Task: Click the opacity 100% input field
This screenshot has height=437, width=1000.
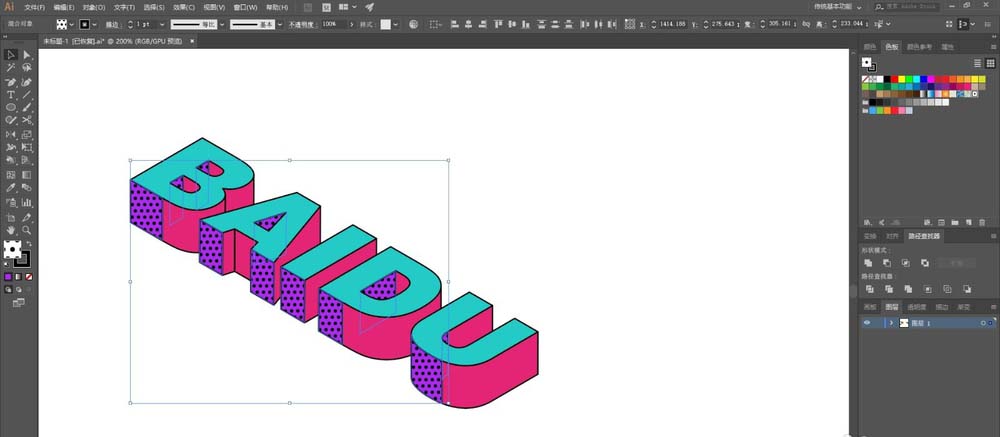Action: click(334, 24)
